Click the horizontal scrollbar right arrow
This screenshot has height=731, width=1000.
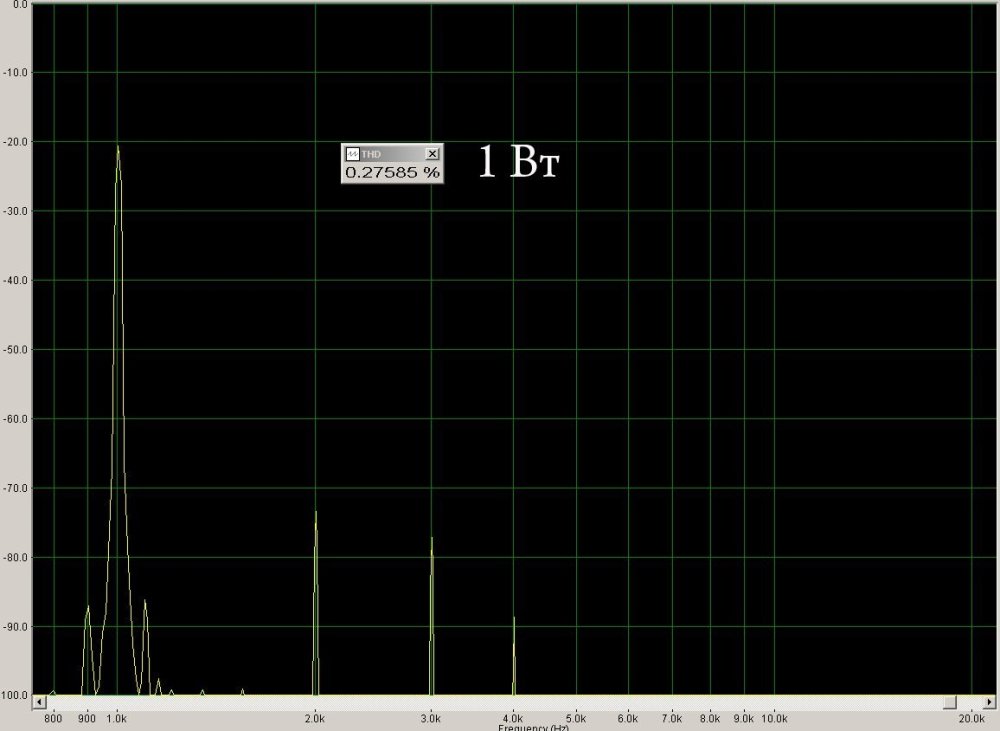coord(991,702)
